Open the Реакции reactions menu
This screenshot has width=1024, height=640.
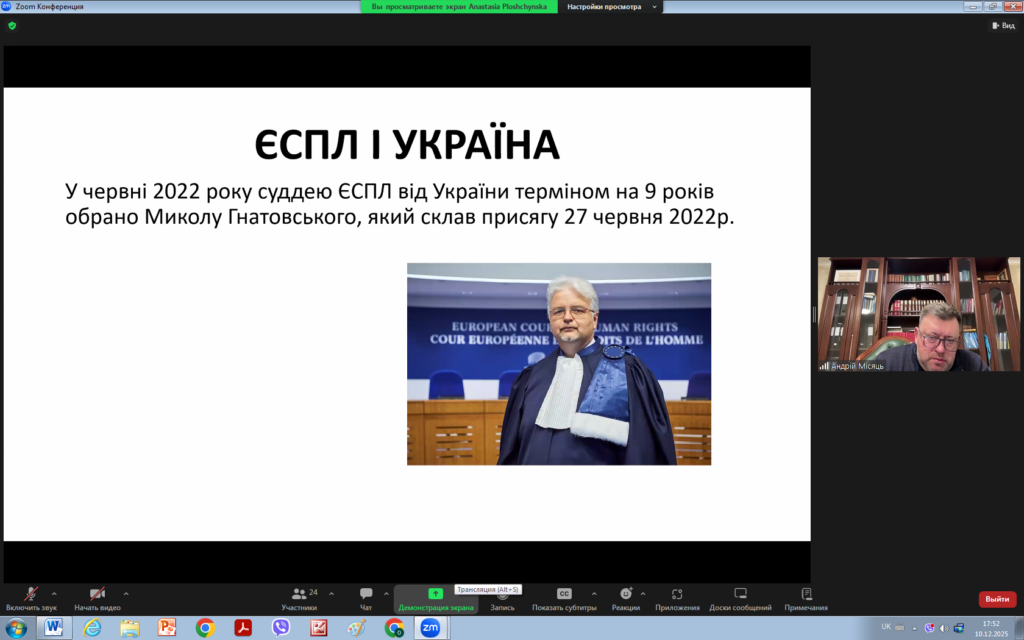(x=626, y=597)
